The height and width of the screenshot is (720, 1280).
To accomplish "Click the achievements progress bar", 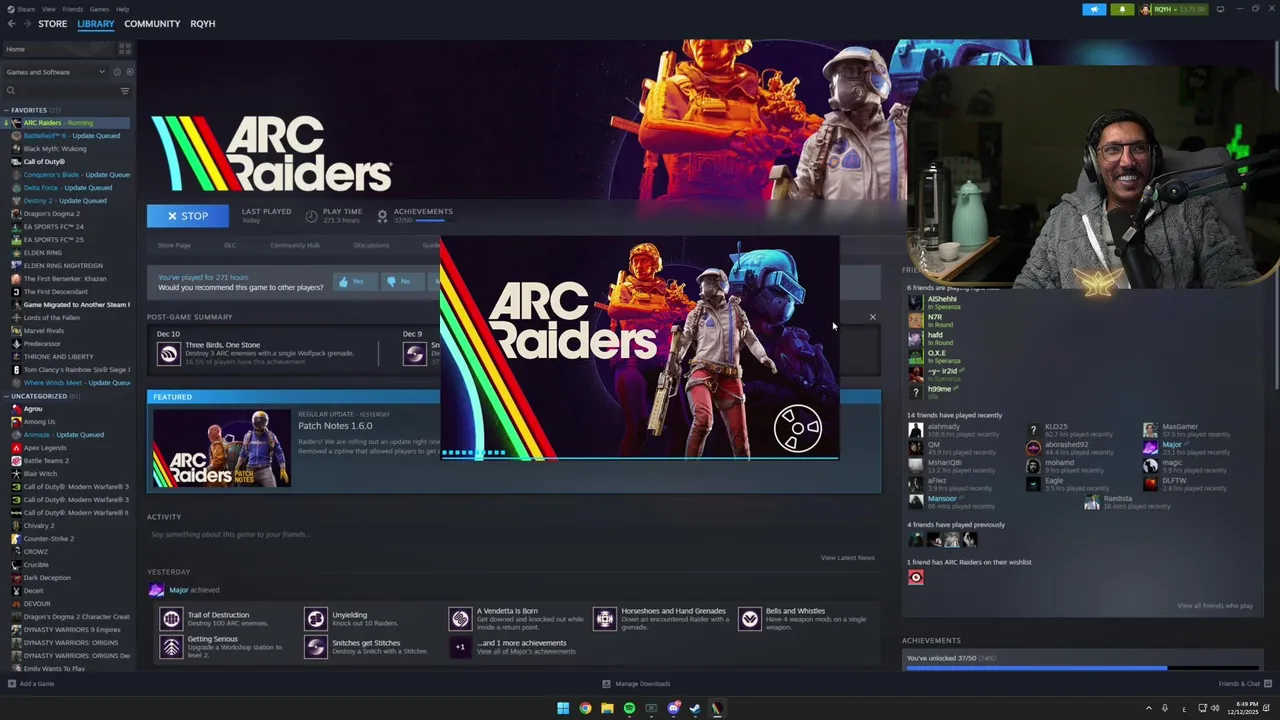I will [1081, 668].
